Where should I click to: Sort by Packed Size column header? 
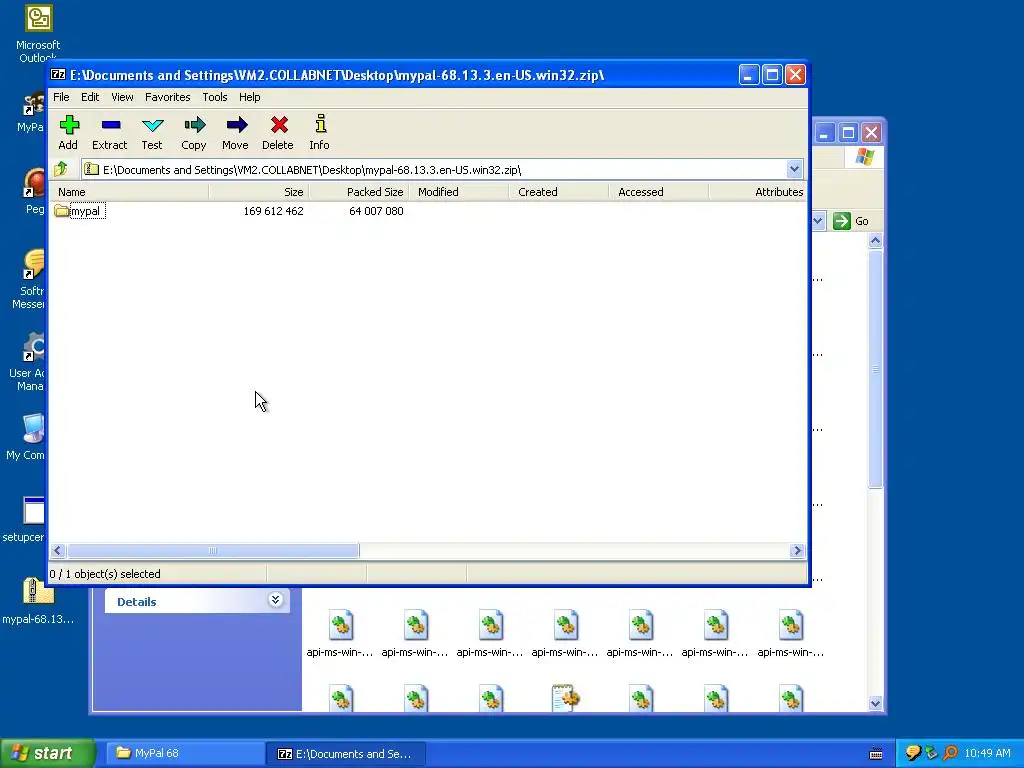pos(359,192)
